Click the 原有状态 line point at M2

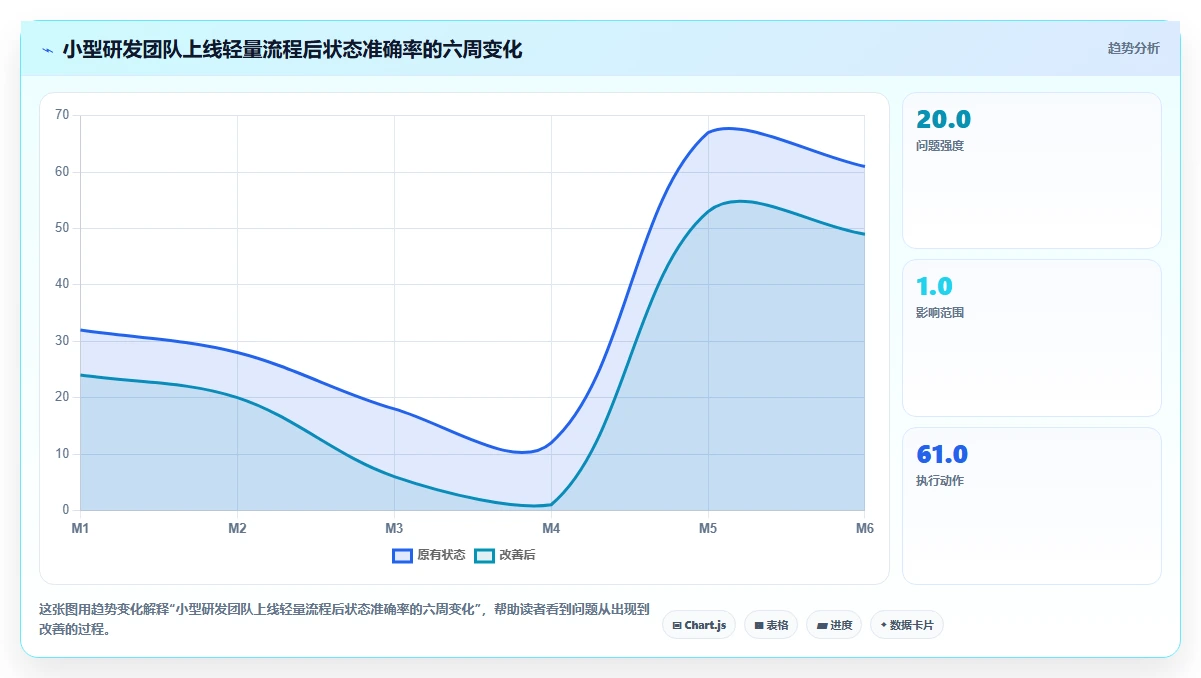237,352
